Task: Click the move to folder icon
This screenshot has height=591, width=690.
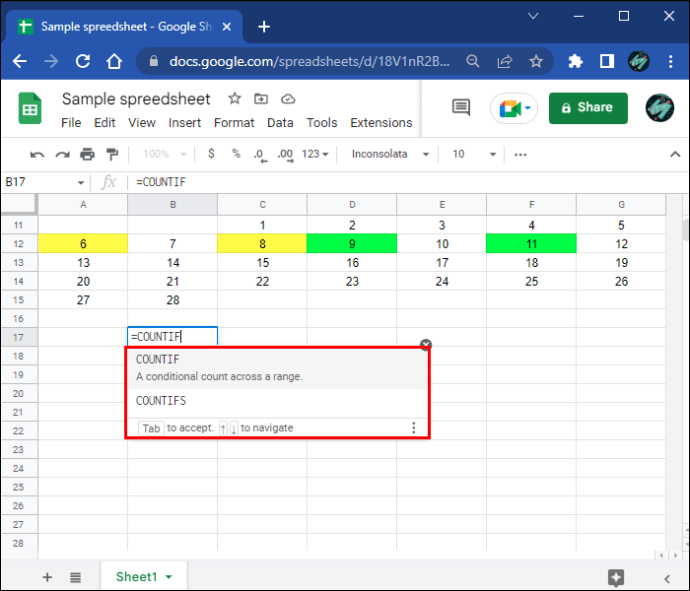Action: [261, 99]
